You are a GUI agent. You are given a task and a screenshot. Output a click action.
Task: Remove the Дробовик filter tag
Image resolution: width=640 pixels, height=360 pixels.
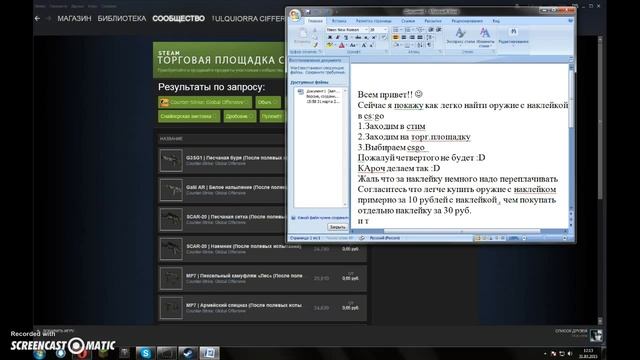[x=251, y=116]
